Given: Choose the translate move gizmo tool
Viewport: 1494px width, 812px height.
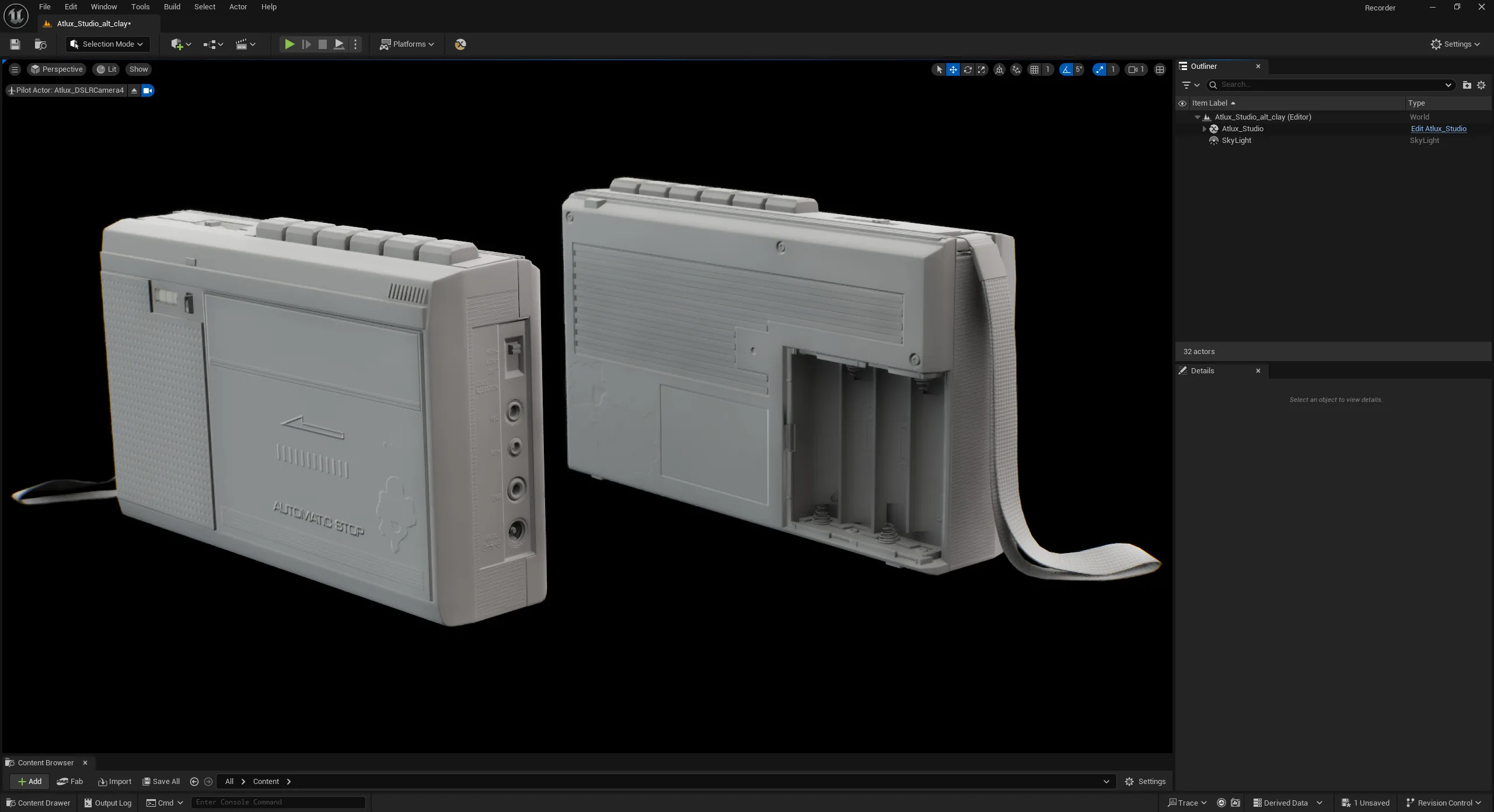Looking at the screenshot, I should click(953, 69).
